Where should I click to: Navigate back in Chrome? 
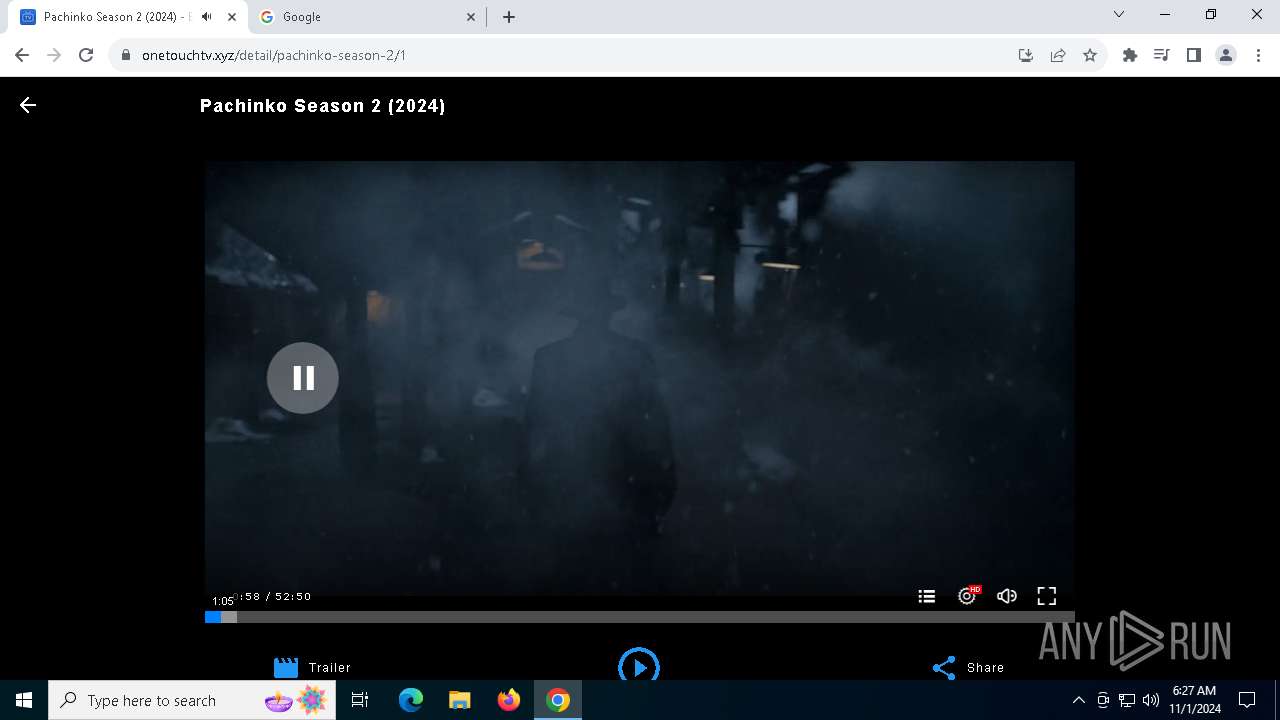(x=22, y=55)
